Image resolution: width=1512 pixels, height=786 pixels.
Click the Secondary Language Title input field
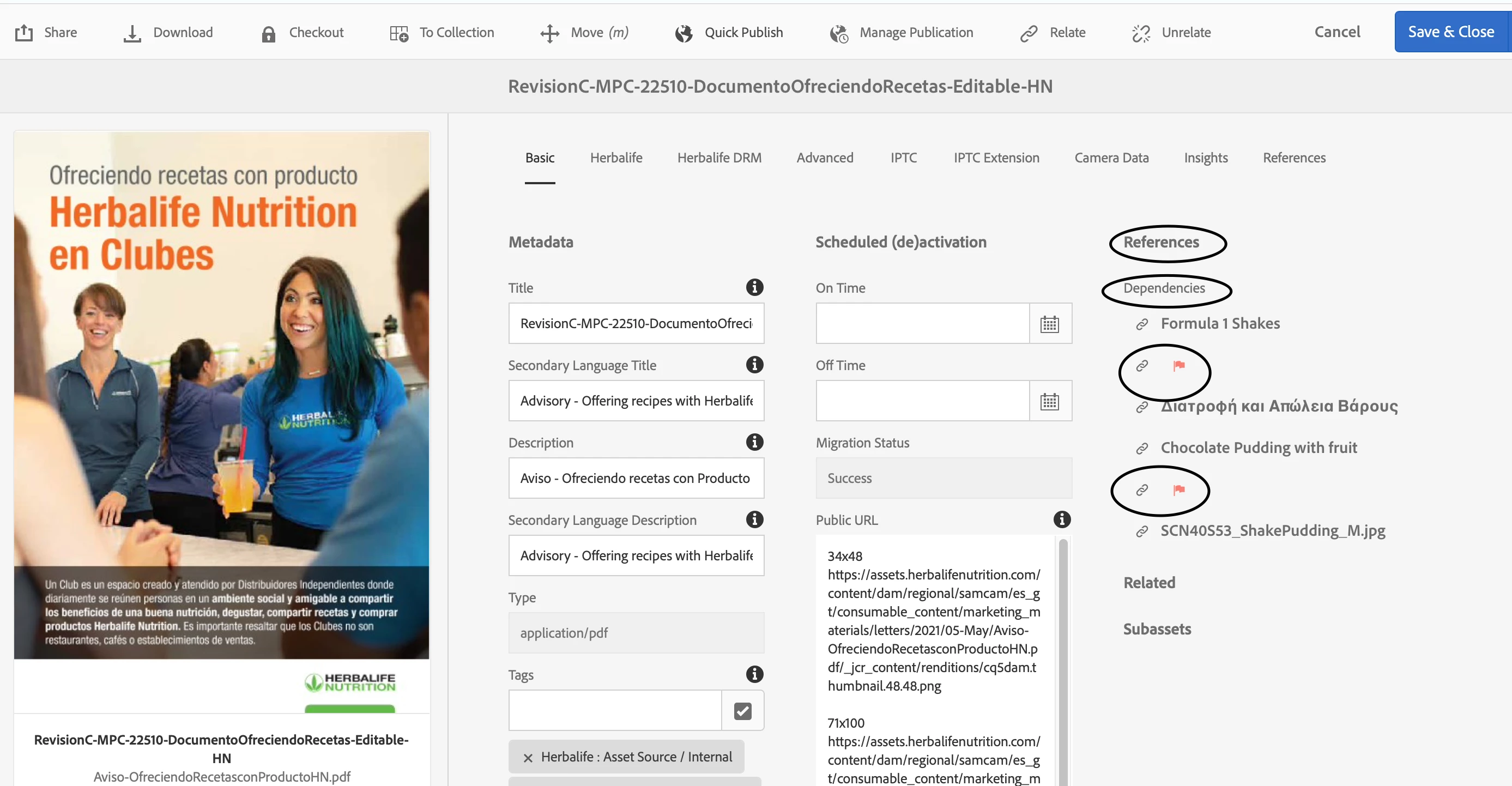coord(636,401)
